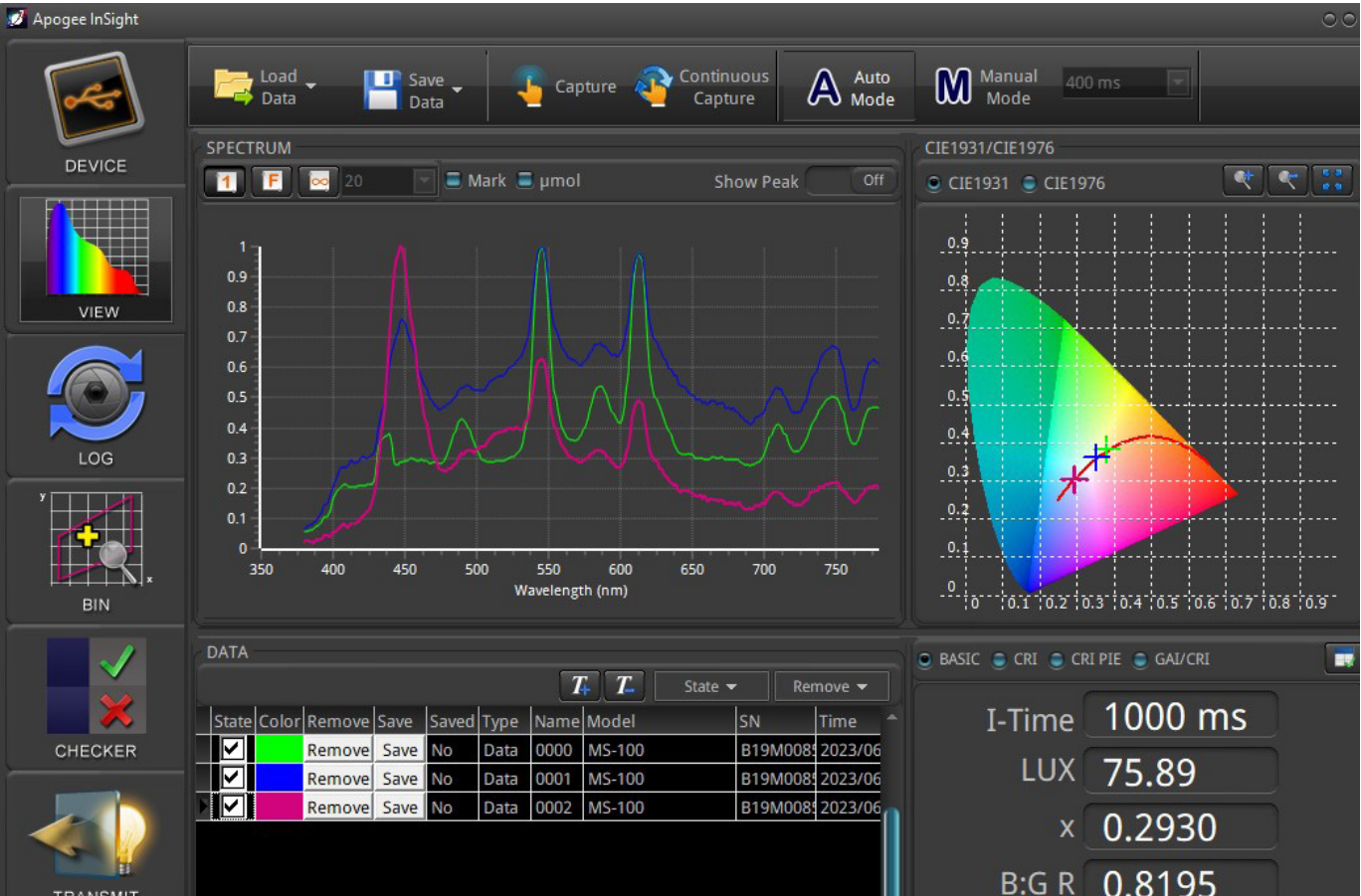Screen dimensions: 1361x896
Task: Click Save button for row 0001
Action: [400, 779]
